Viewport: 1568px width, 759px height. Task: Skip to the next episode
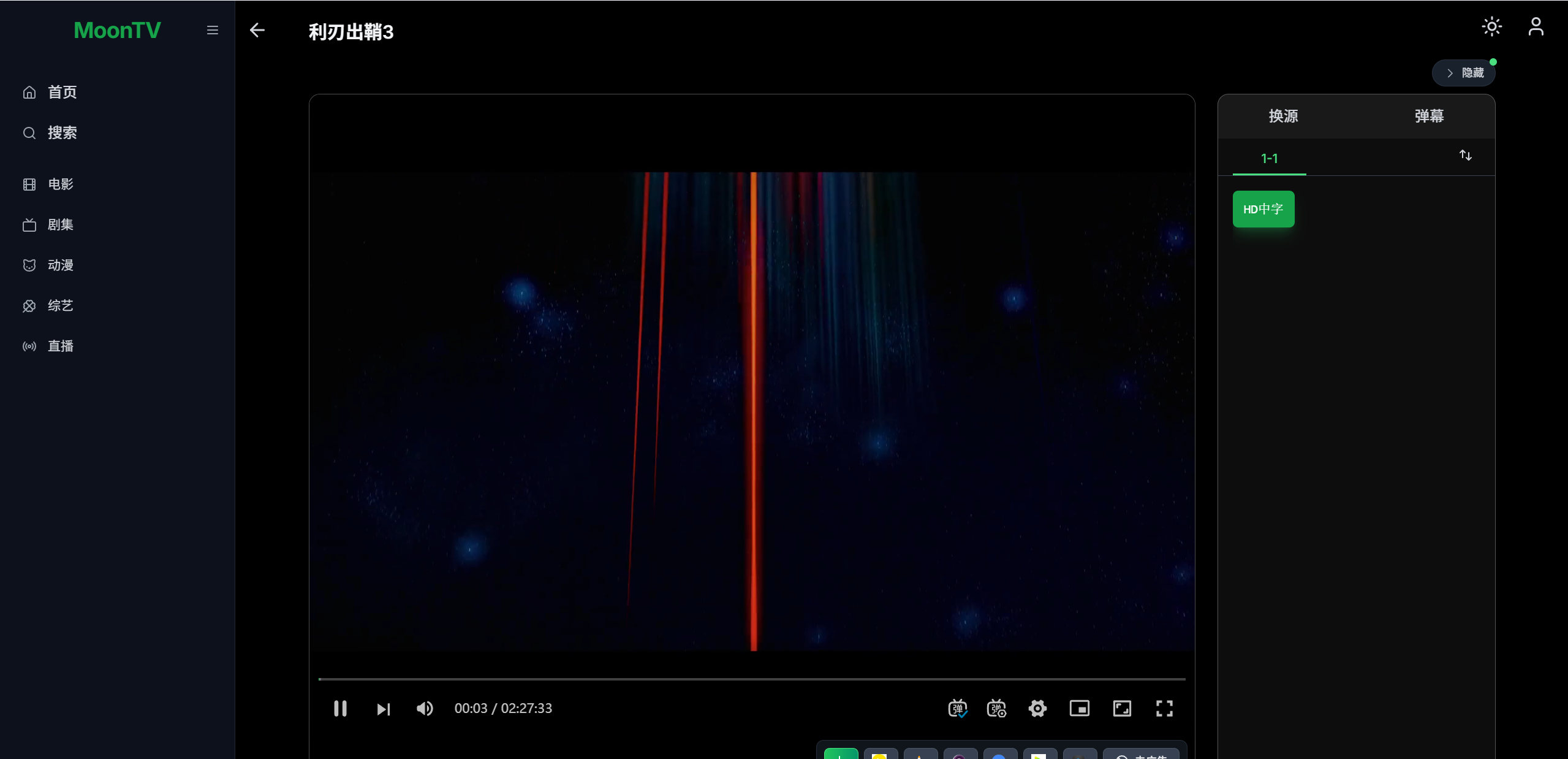pos(383,709)
